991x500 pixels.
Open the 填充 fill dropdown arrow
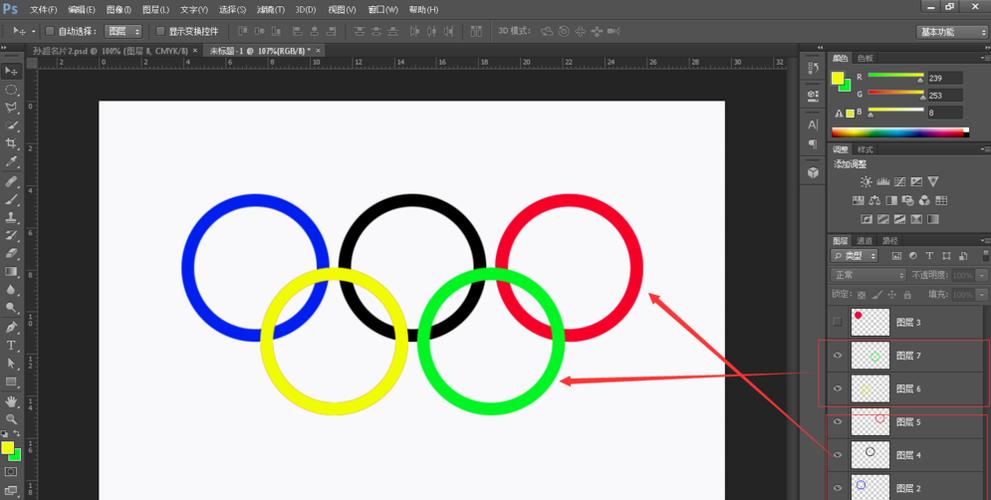(982, 295)
